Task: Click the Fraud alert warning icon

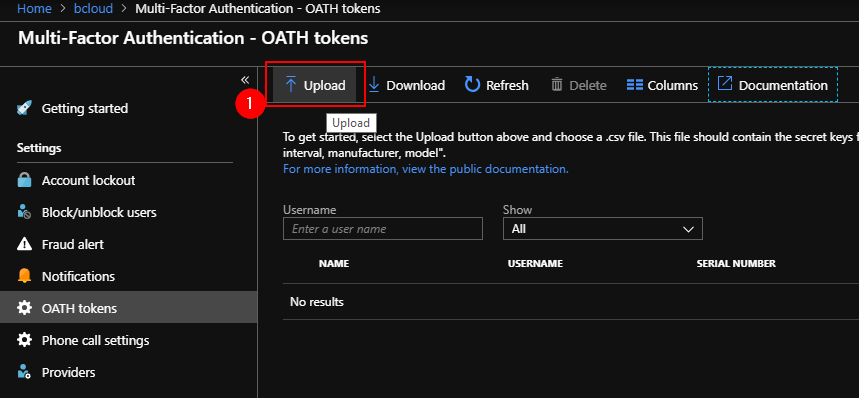Action: 25,244
